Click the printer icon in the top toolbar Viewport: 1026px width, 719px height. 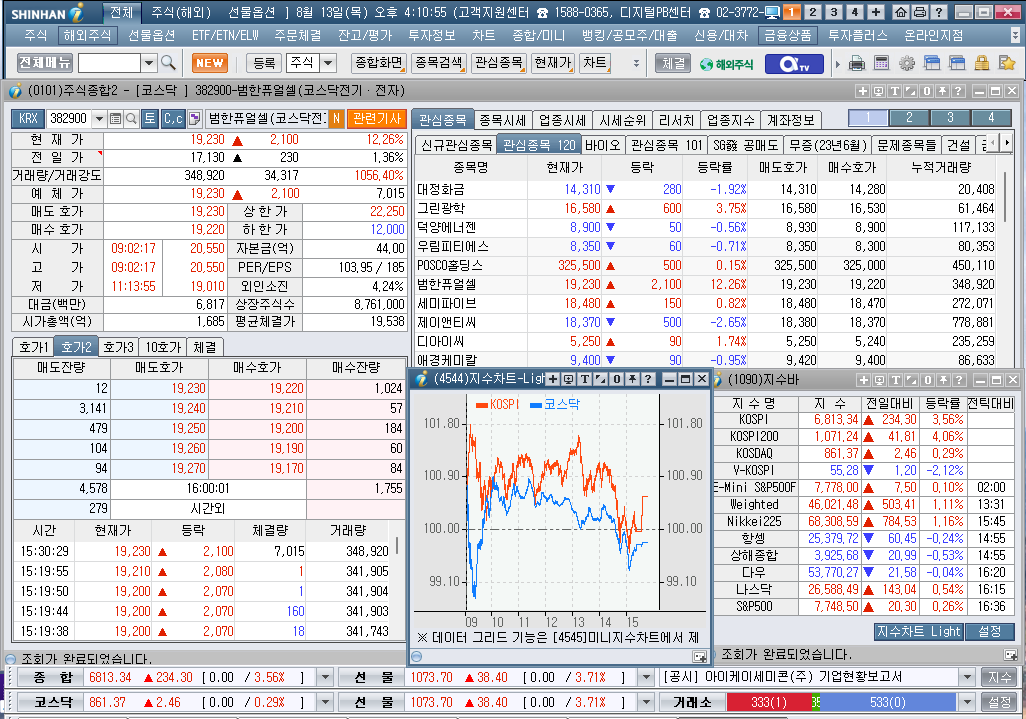(857, 63)
